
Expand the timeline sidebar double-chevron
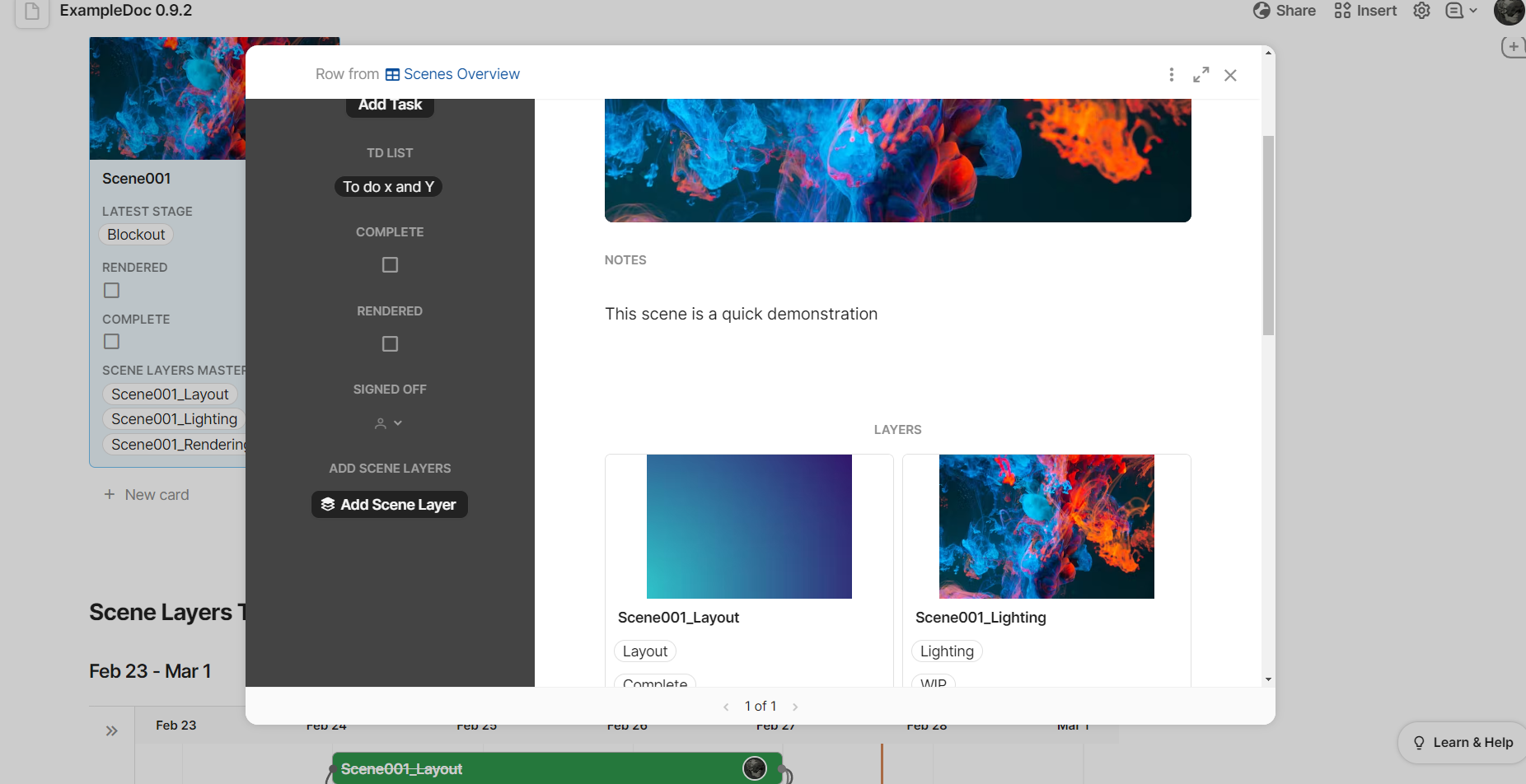coord(112,730)
